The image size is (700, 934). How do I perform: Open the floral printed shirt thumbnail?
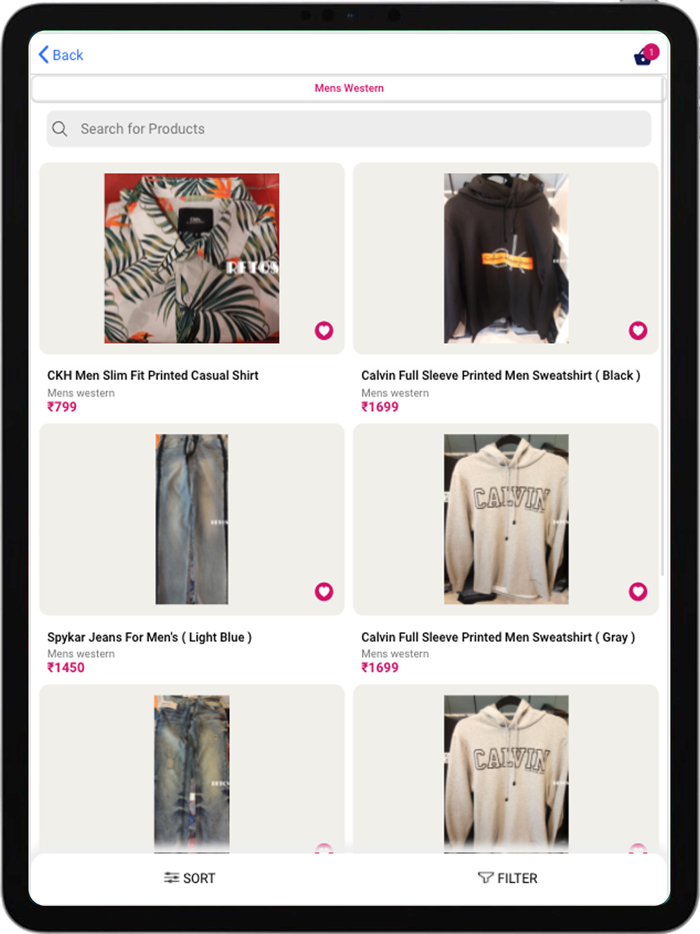[192, 258]
